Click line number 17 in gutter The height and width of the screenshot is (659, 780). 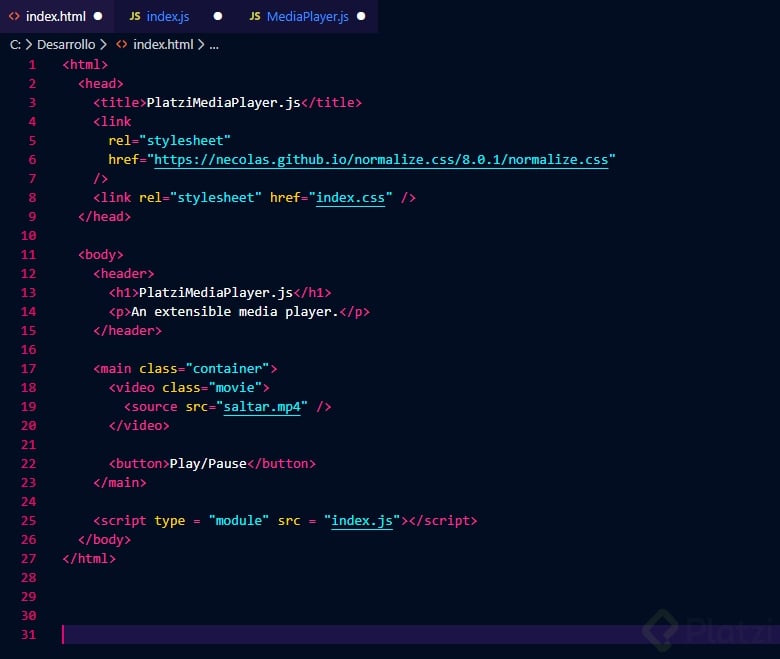coord(28,369)
